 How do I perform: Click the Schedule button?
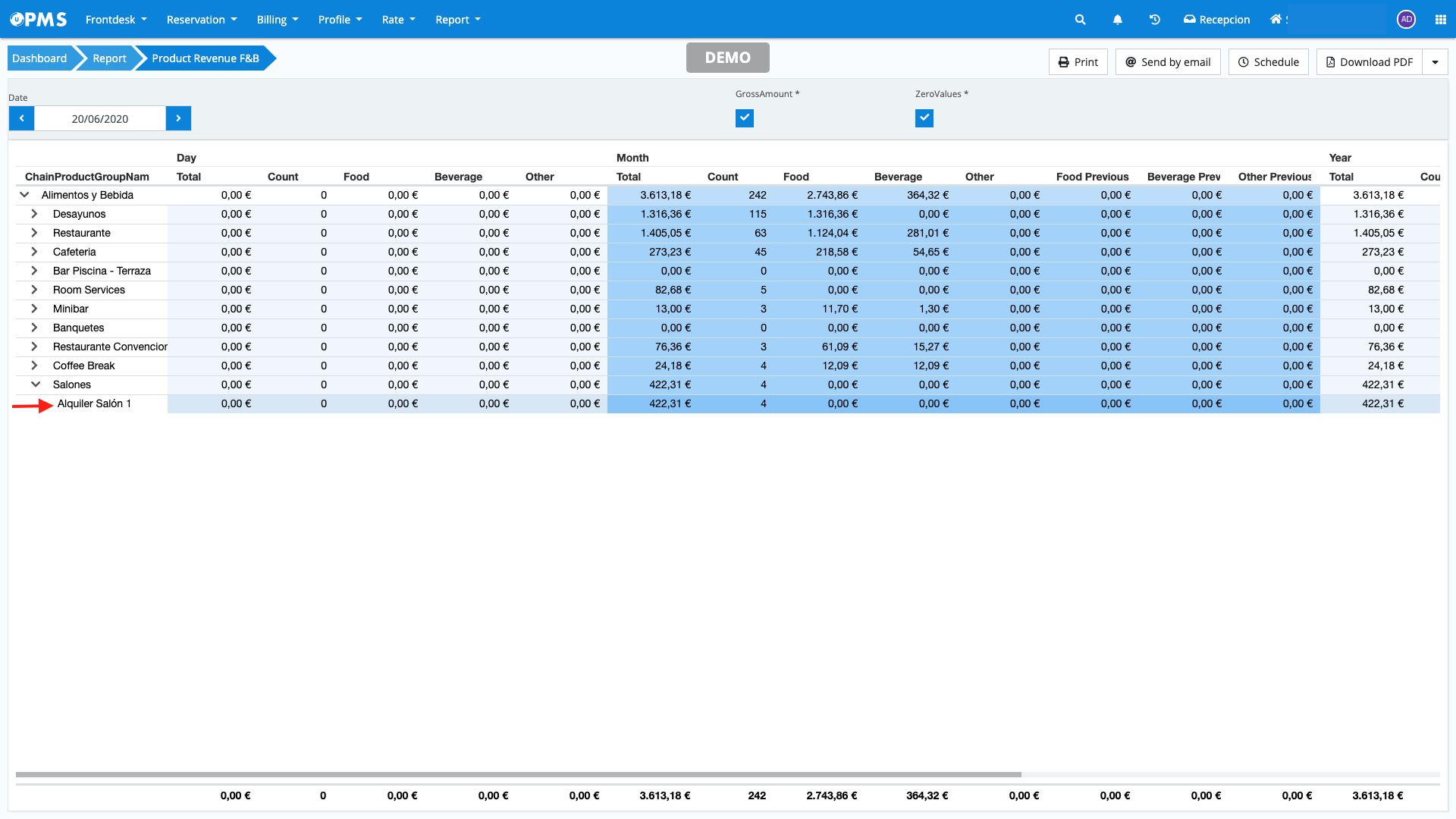coord(1268,62)
